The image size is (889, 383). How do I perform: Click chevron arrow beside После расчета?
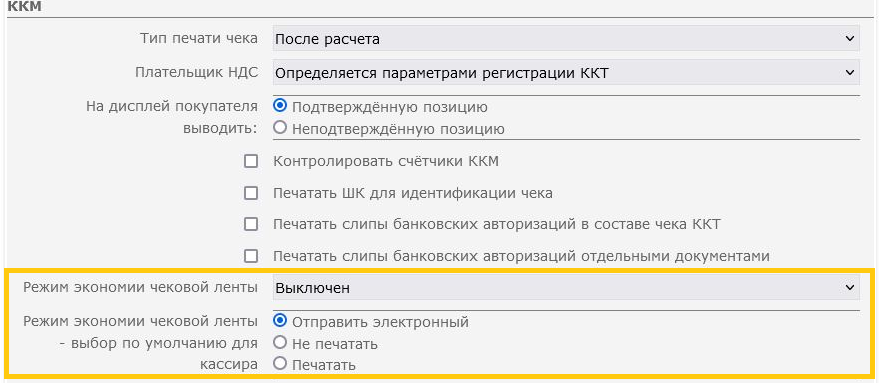coord(849,39)
